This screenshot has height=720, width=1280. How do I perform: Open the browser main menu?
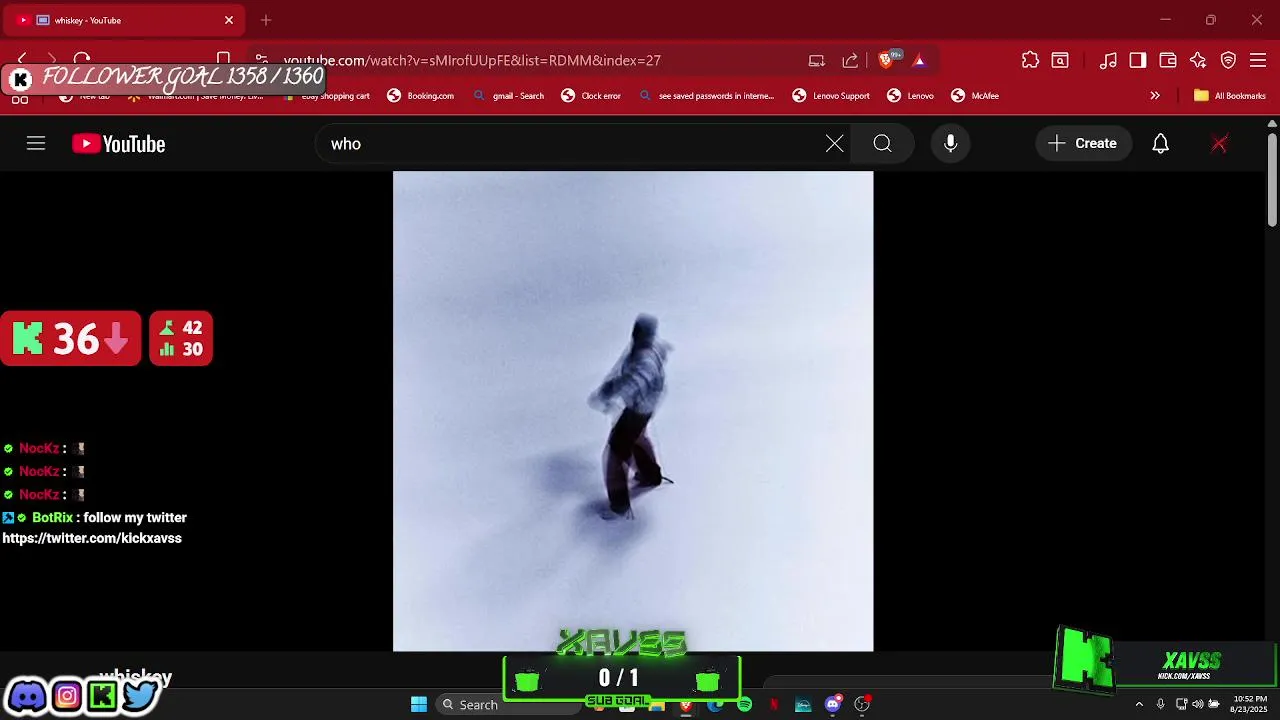tap(1258, 61)
